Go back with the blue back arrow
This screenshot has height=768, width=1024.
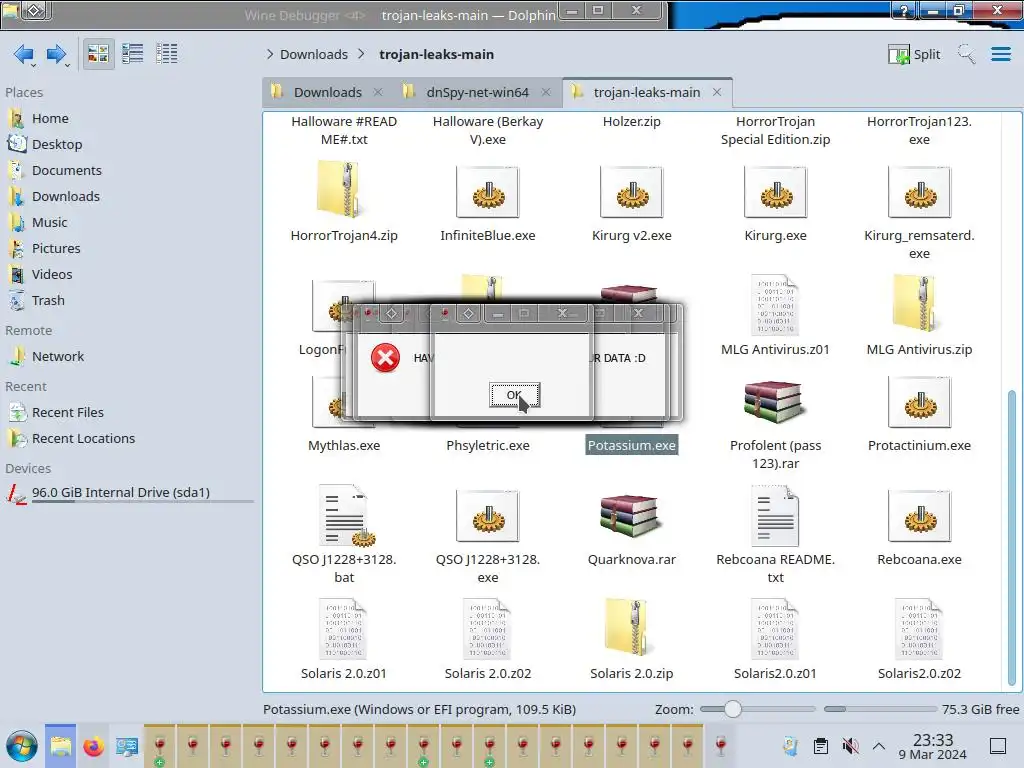click(24, 54)
